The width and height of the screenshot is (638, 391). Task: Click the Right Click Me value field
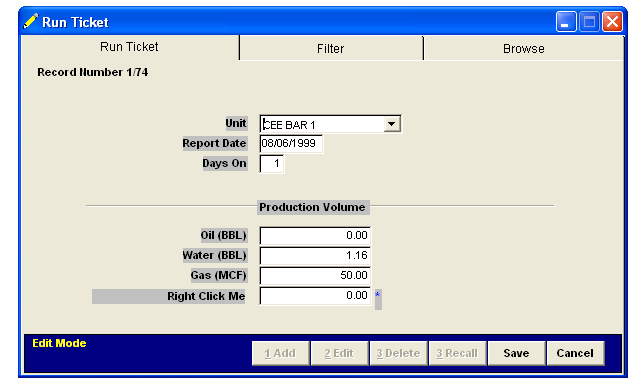[x=315, y=295]
